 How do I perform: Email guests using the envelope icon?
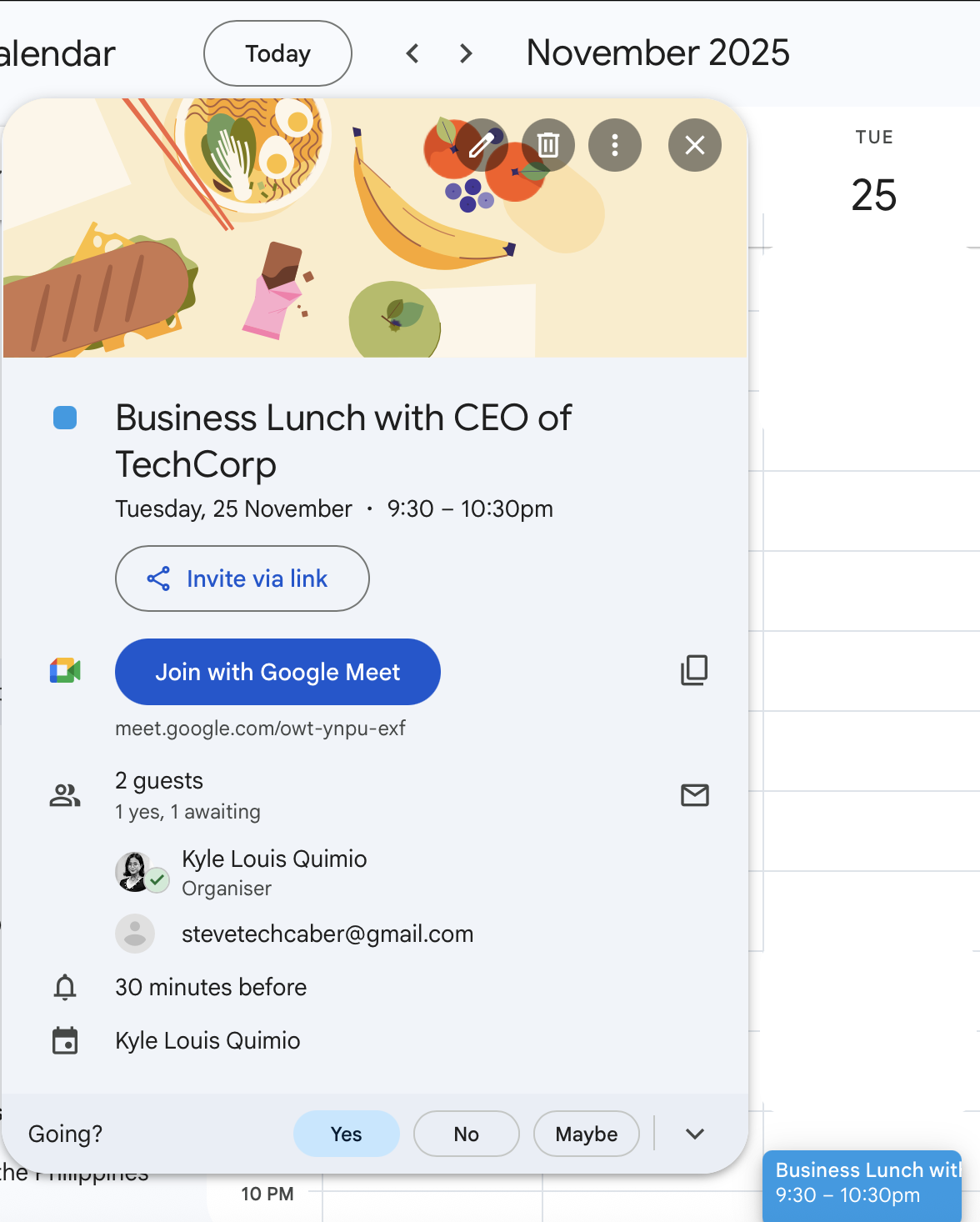[694, 795]
